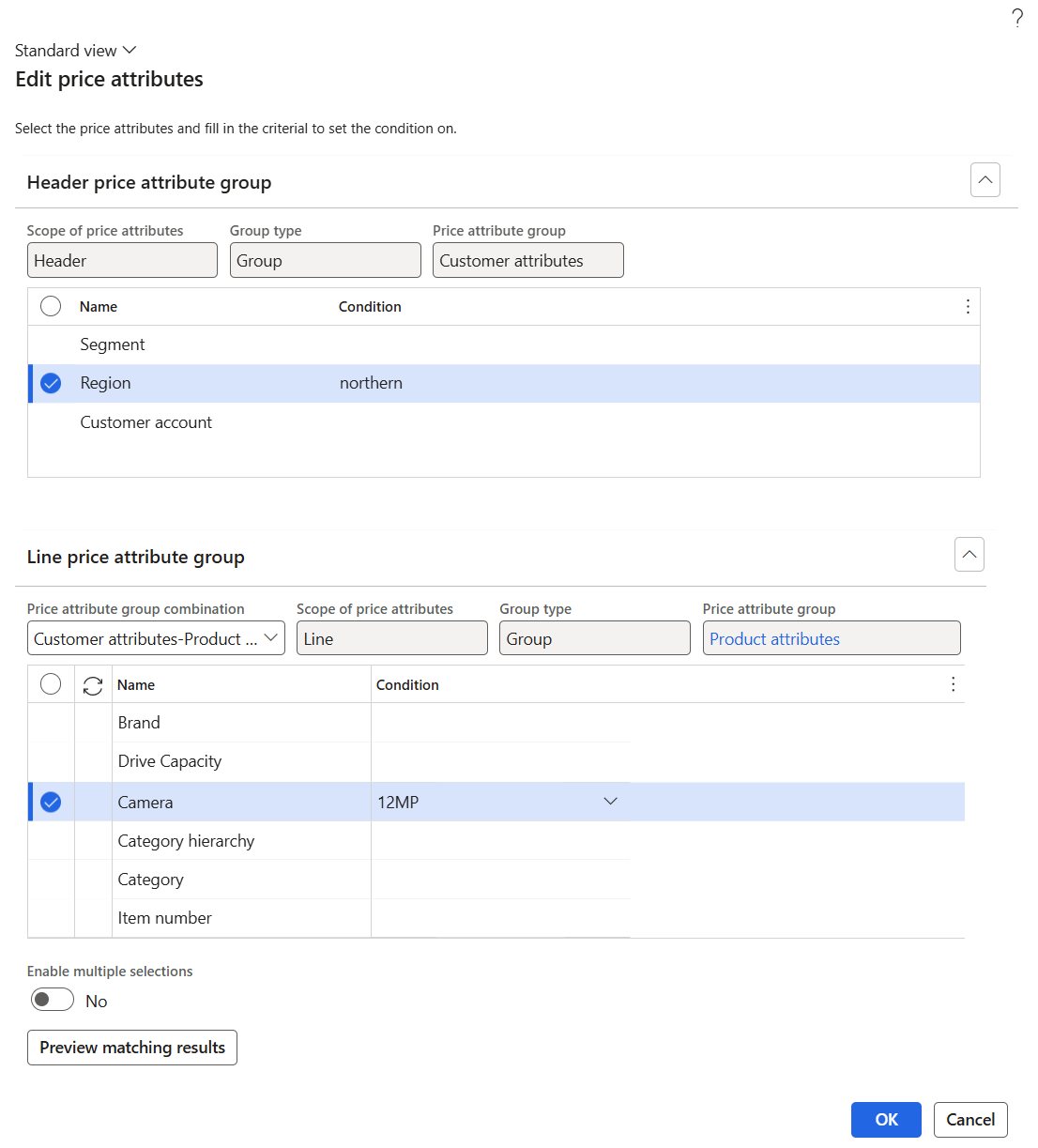Click refresh icon in line attributes grid
The height and width of the screenshot is (1148, 1038).
(x=93, y=685)
